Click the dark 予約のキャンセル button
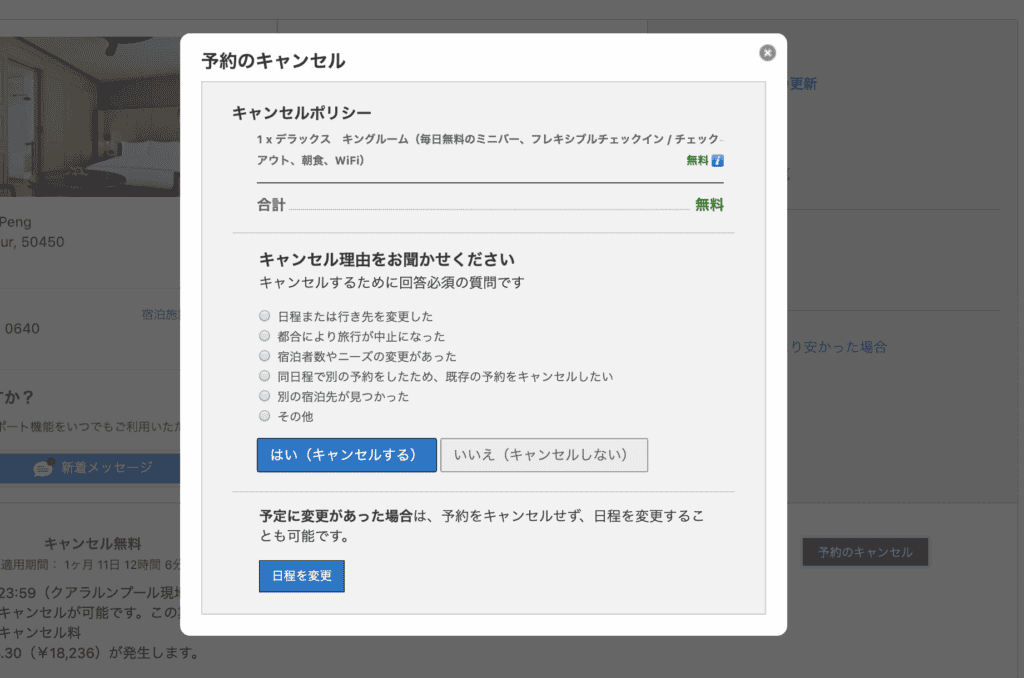 (865, 551)
